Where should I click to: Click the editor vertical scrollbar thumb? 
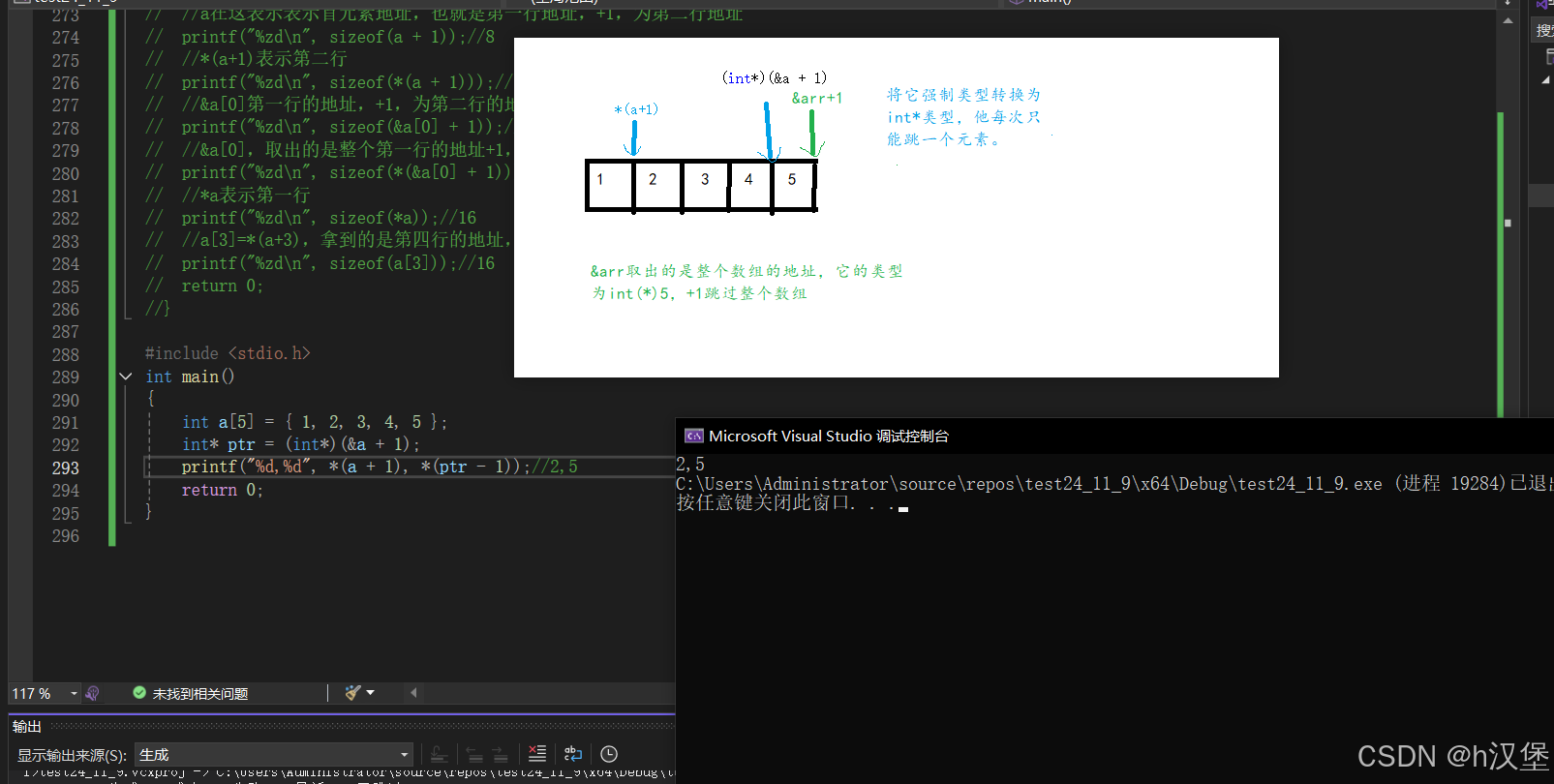click(x=1508, y=223)
